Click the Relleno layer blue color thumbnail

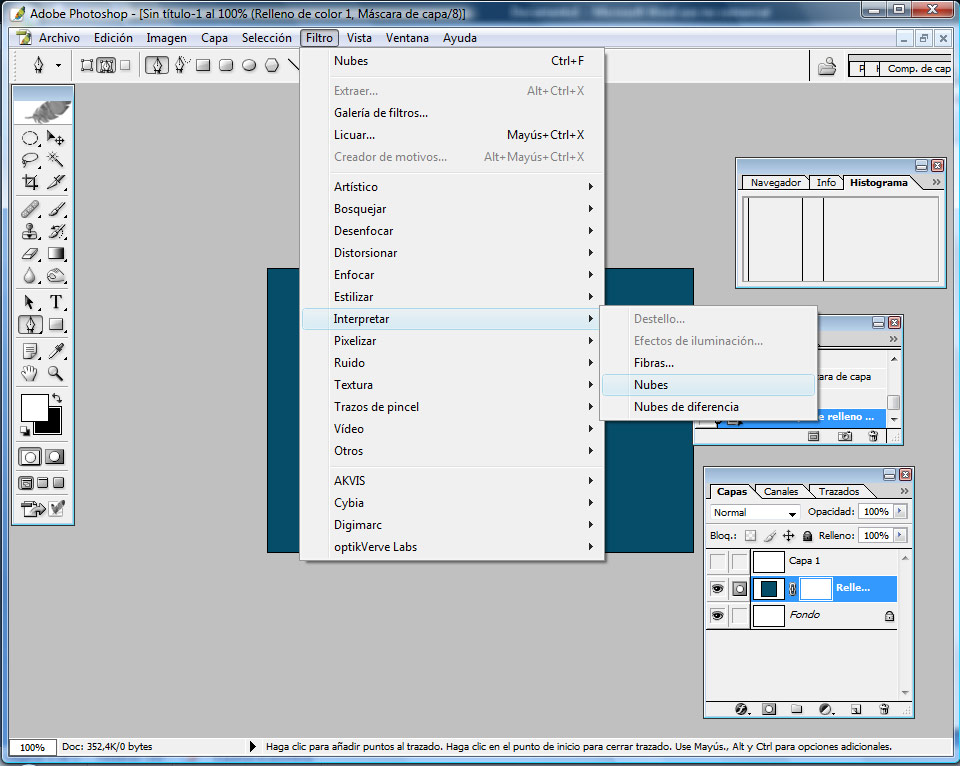[768, 588]
